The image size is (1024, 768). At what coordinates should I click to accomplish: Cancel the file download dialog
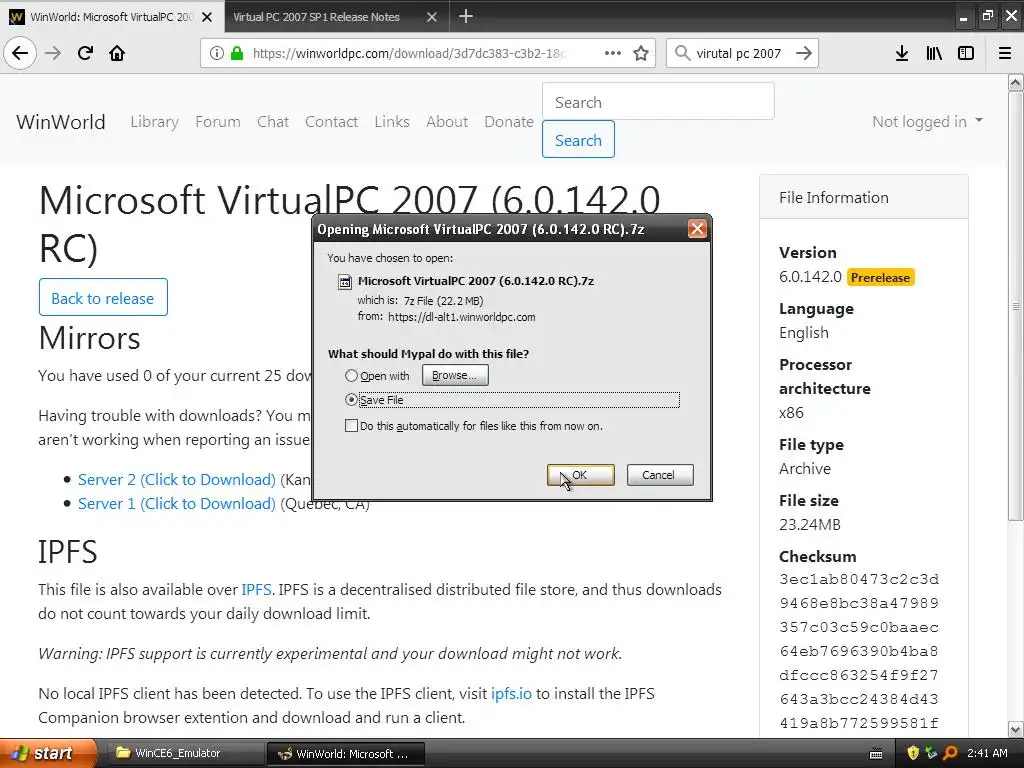pyautogui.click(x=660, y=475)
